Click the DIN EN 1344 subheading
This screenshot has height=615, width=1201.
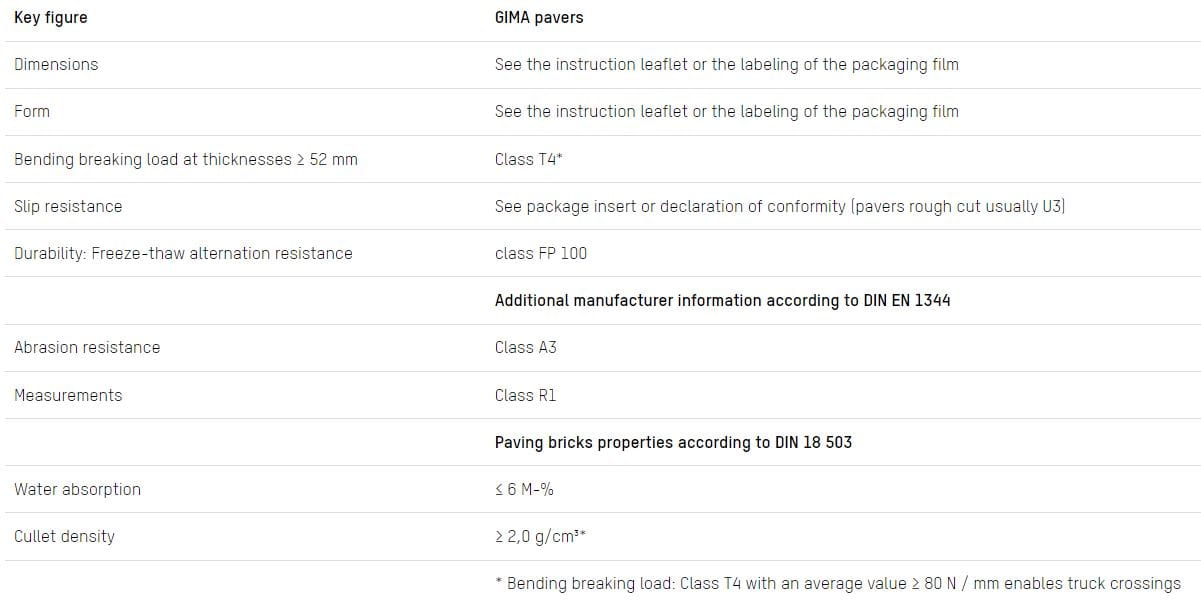pyautogui.click(x=722, y=300)
